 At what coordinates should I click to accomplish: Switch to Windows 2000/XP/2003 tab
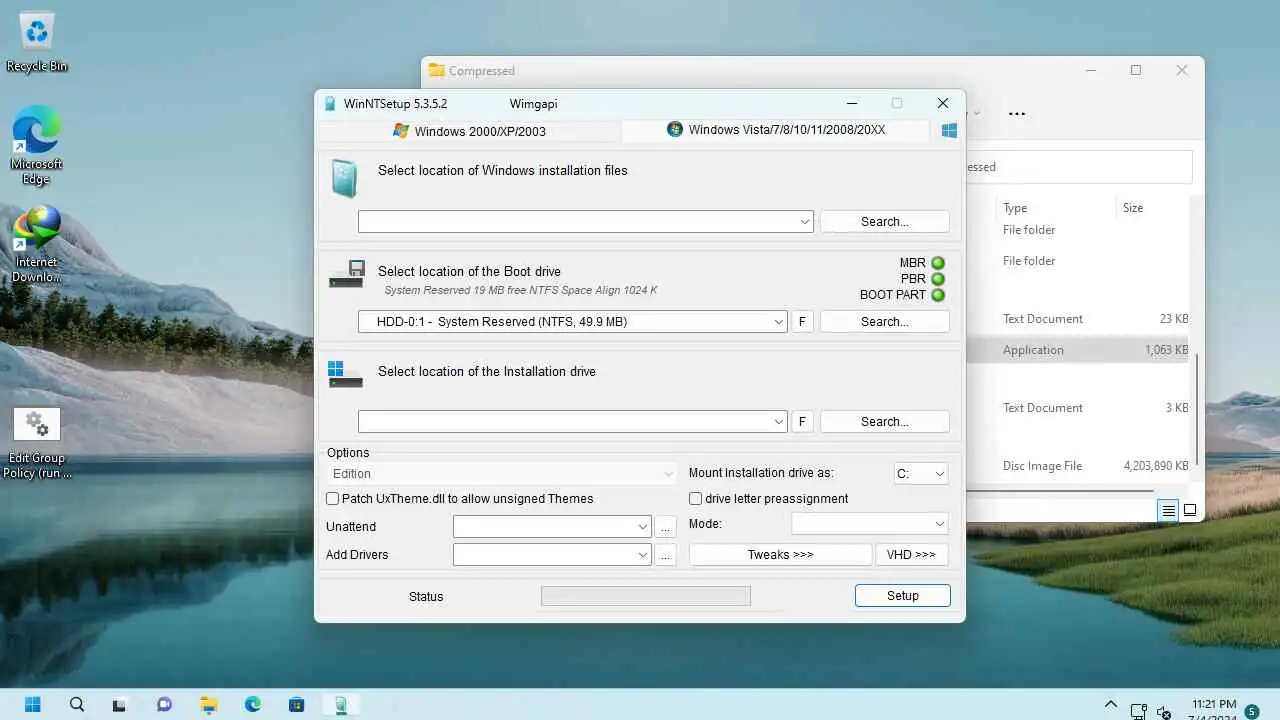pos(470,131)
